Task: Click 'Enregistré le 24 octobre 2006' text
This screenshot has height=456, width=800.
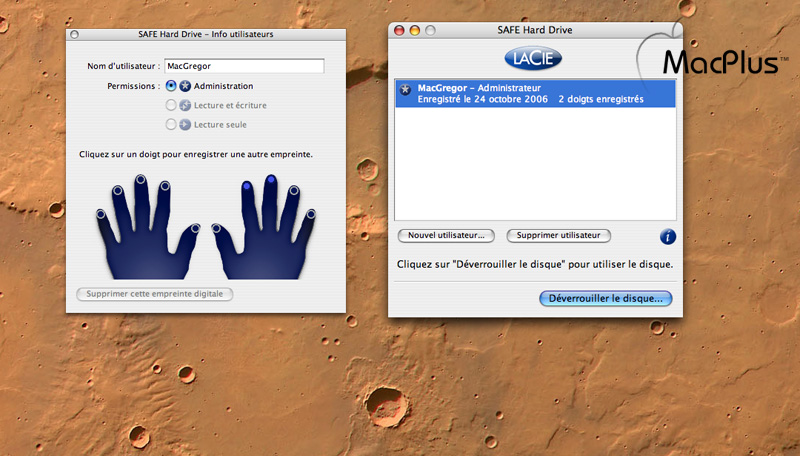Action: pyautogui.click(x=483, y=99)
